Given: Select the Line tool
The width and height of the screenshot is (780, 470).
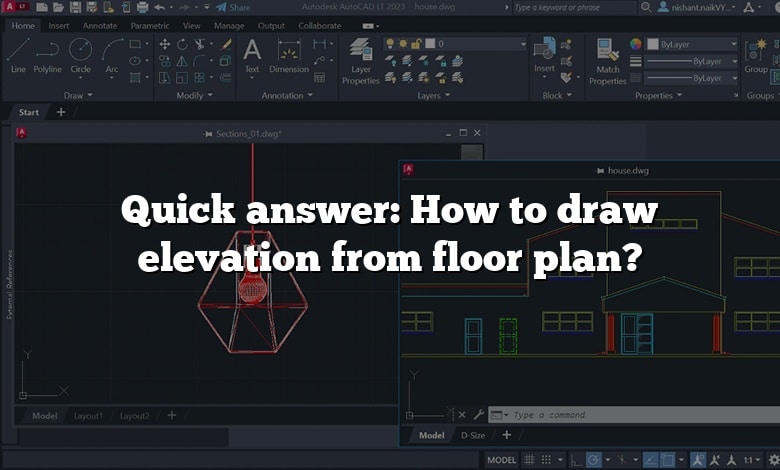Looking at the screenshot, I should (x=18, y=55).
